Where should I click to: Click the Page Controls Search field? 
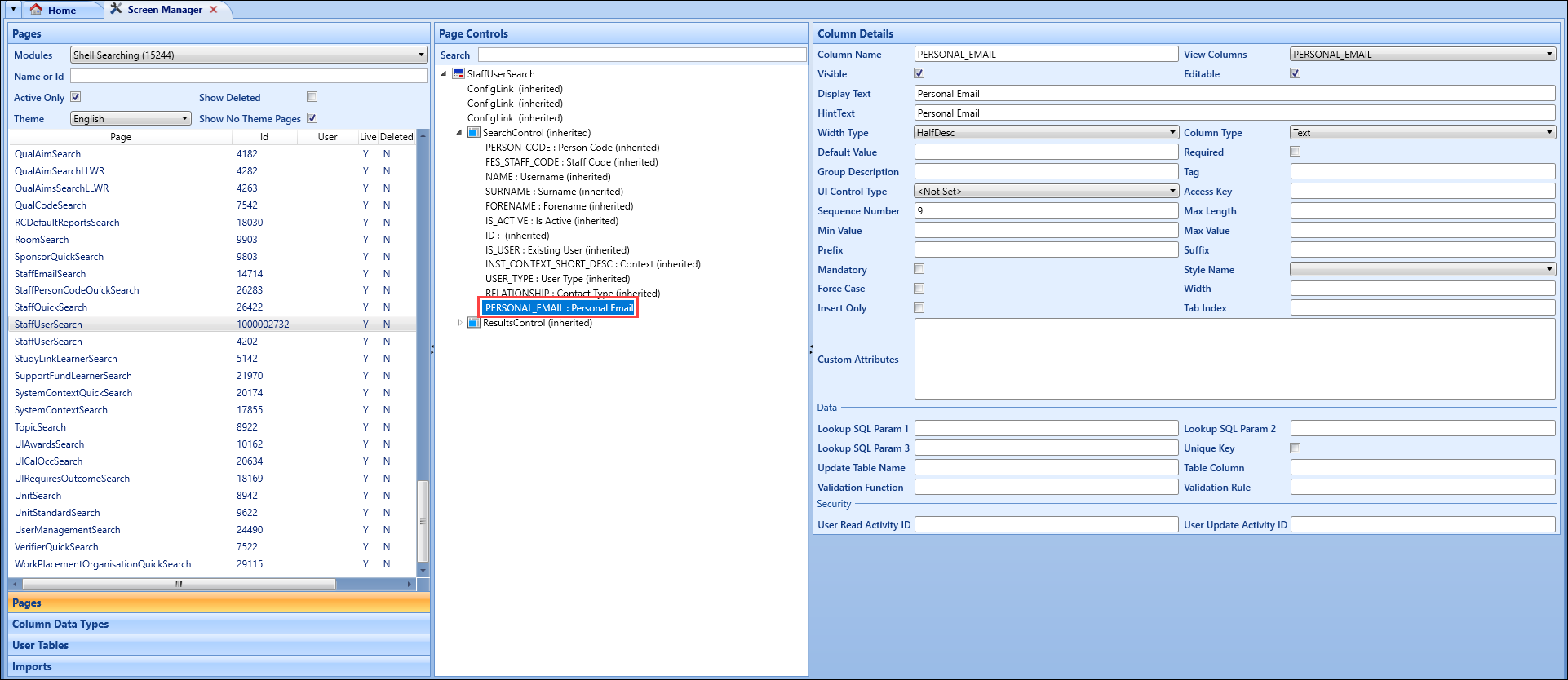pyautogui.click(x=642, y=55)
